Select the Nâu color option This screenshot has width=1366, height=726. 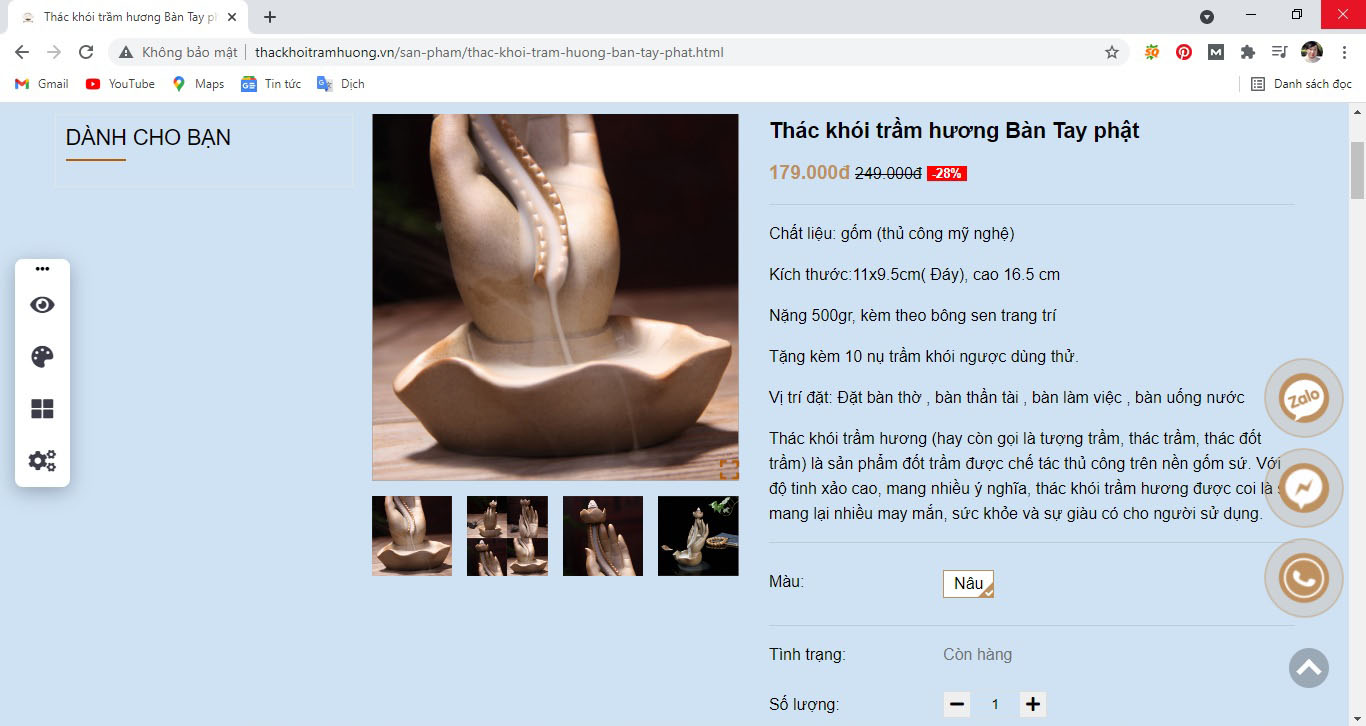pyautogui.click(x=968, y=584)
